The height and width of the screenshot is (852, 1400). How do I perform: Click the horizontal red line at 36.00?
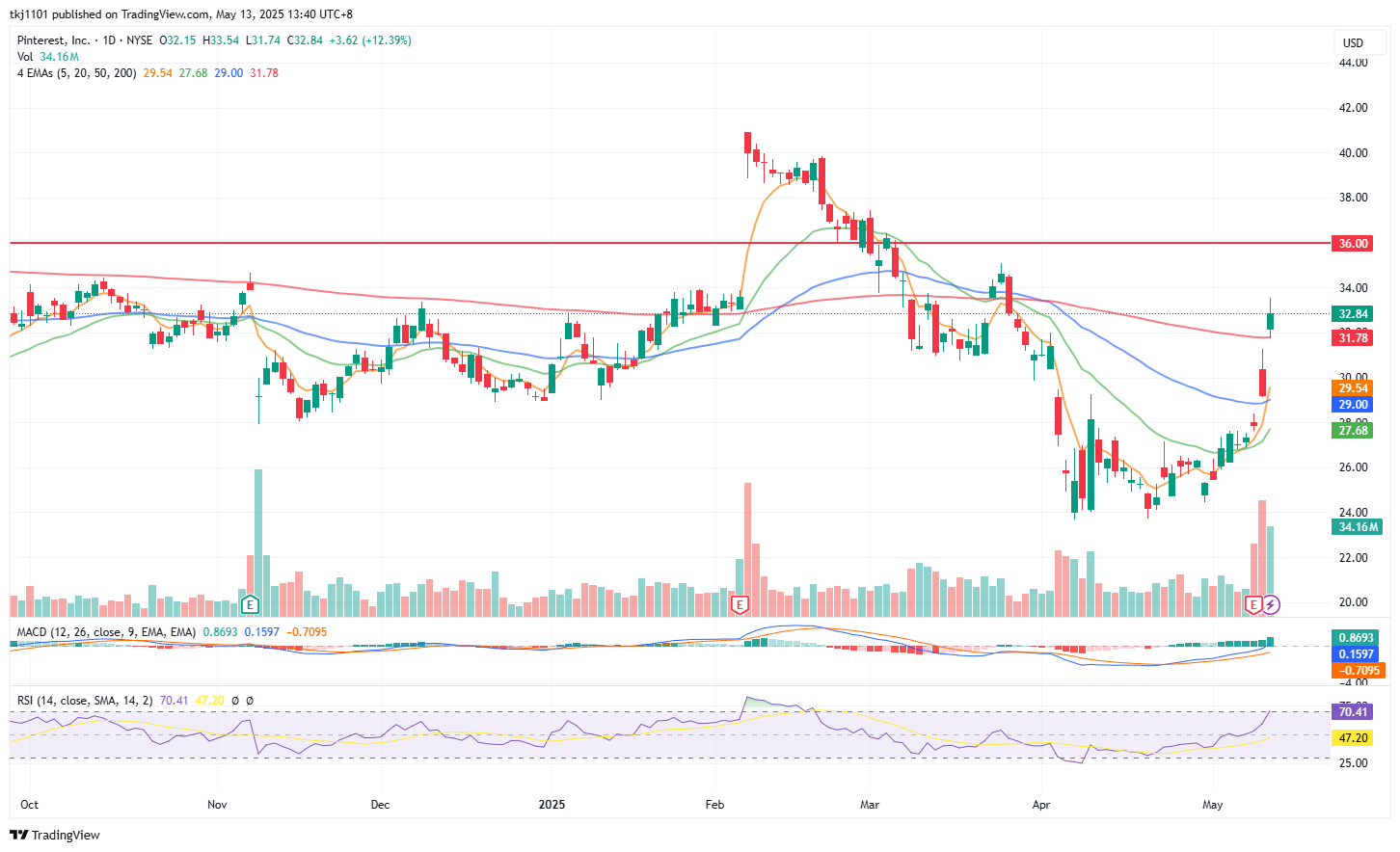coord(670,243)
